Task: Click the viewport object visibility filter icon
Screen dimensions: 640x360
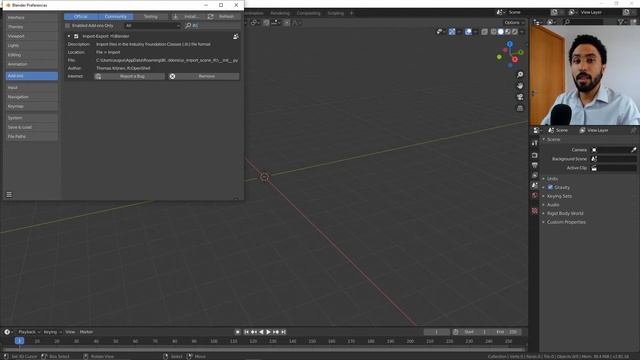Action: 440,31
